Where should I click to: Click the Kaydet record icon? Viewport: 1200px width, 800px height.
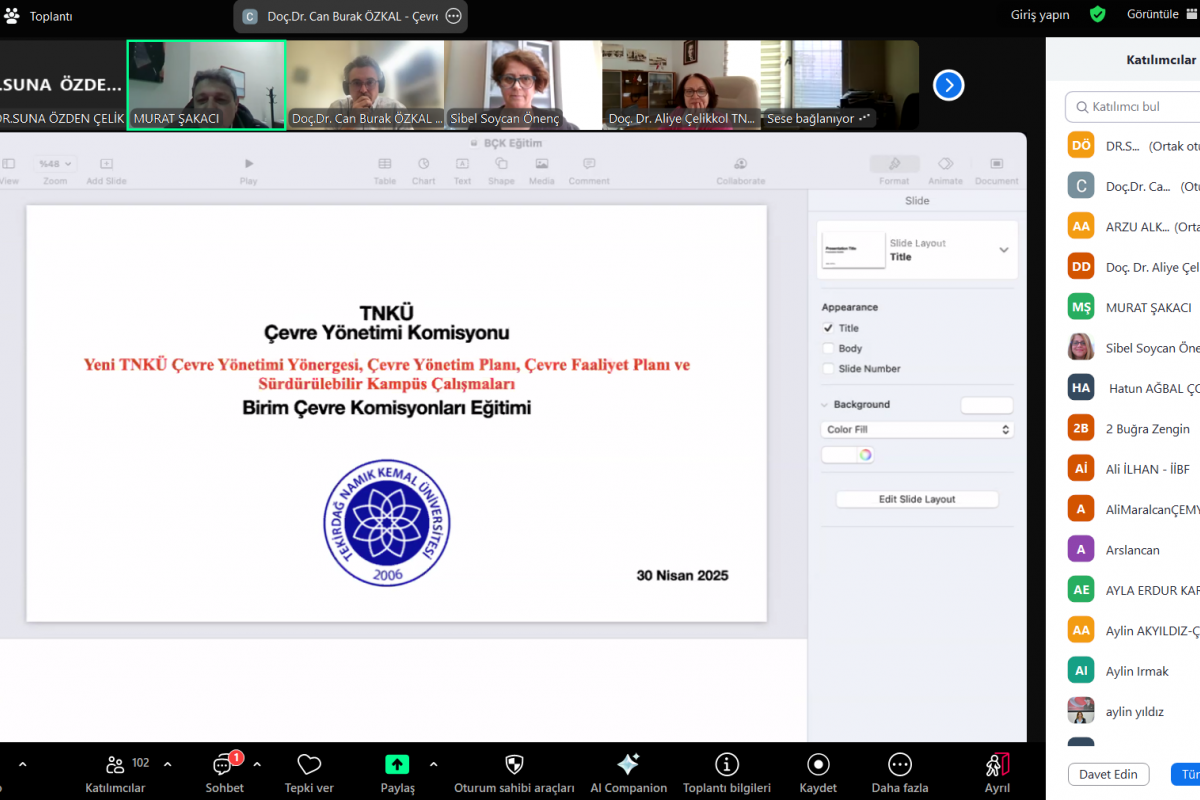point(818,765)
